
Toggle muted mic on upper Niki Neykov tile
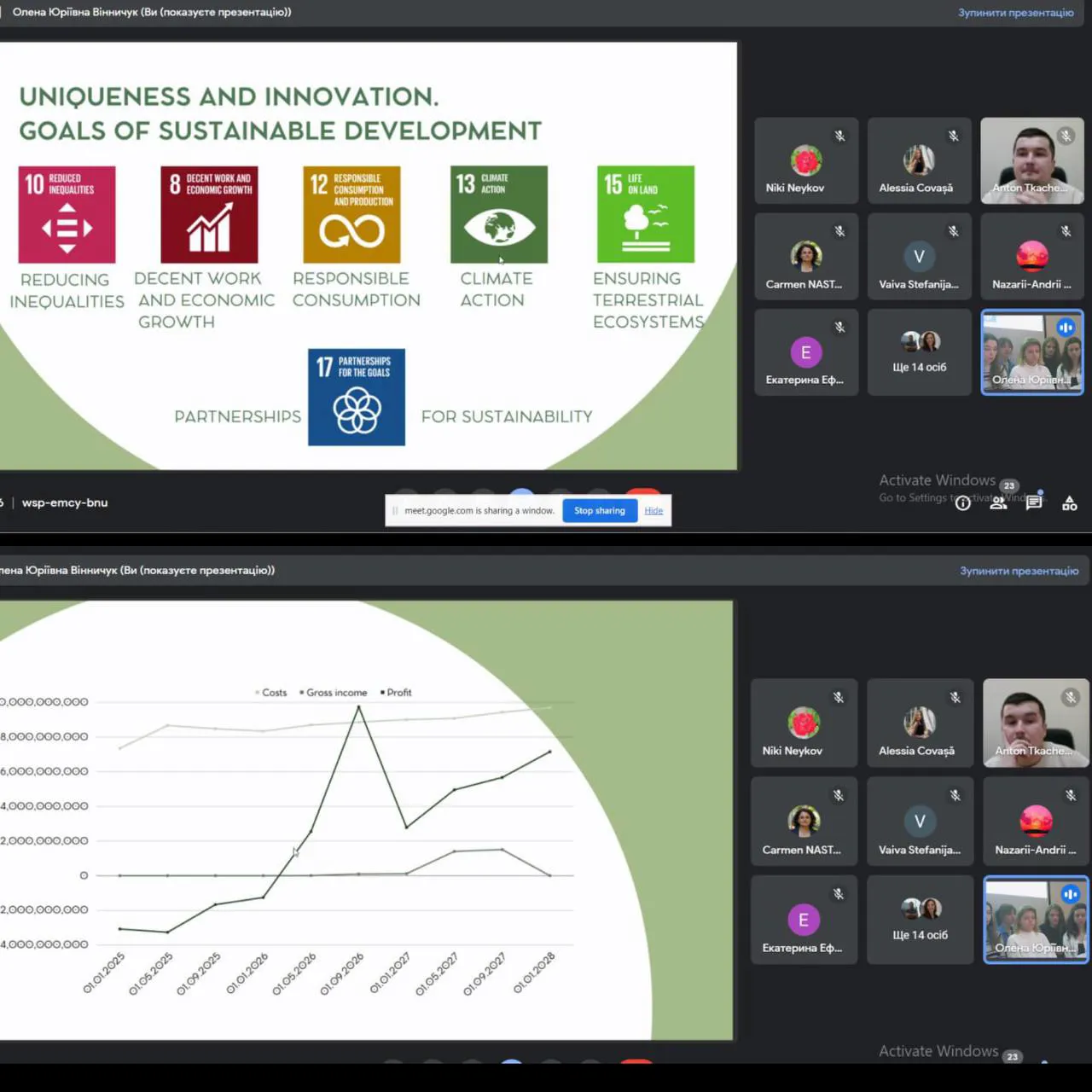(x=839, y=136)
